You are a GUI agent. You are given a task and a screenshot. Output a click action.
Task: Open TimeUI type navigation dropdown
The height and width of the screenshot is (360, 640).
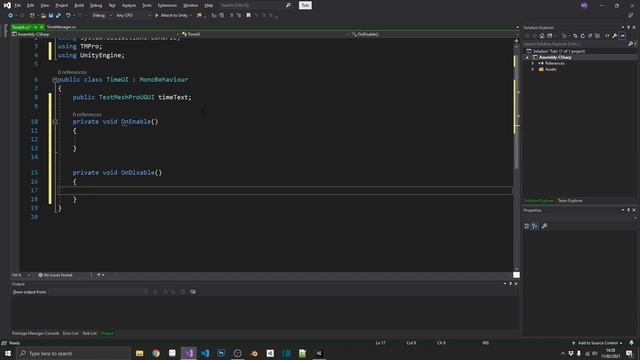point(265,34)
